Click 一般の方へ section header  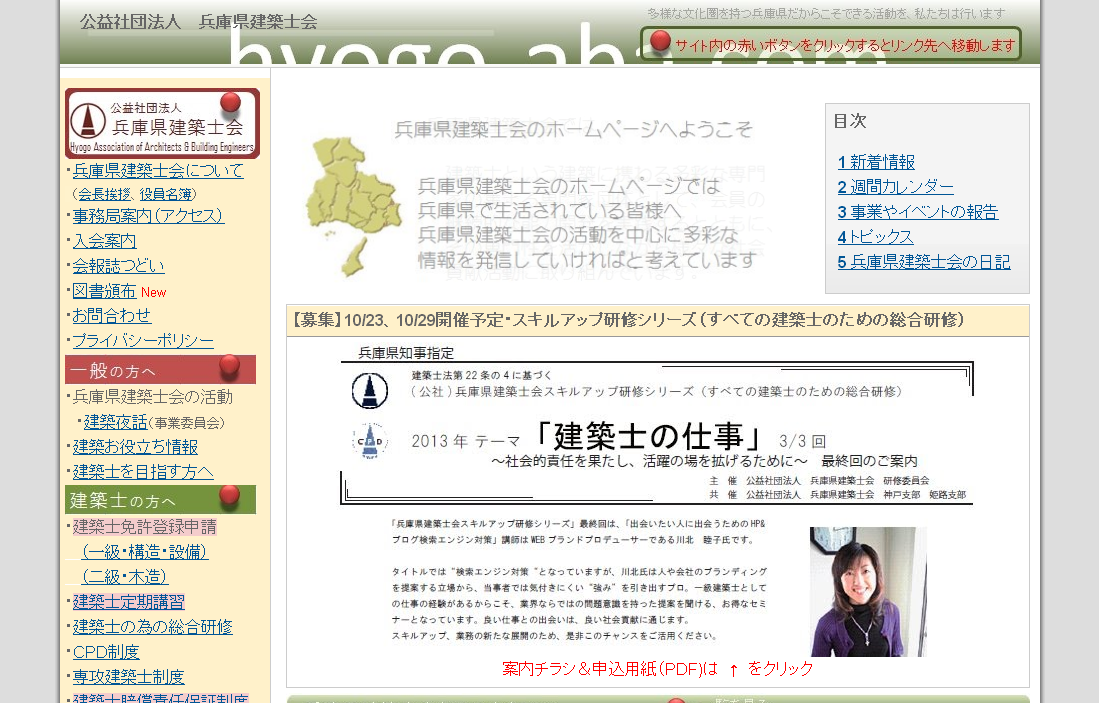coord(161,369)
